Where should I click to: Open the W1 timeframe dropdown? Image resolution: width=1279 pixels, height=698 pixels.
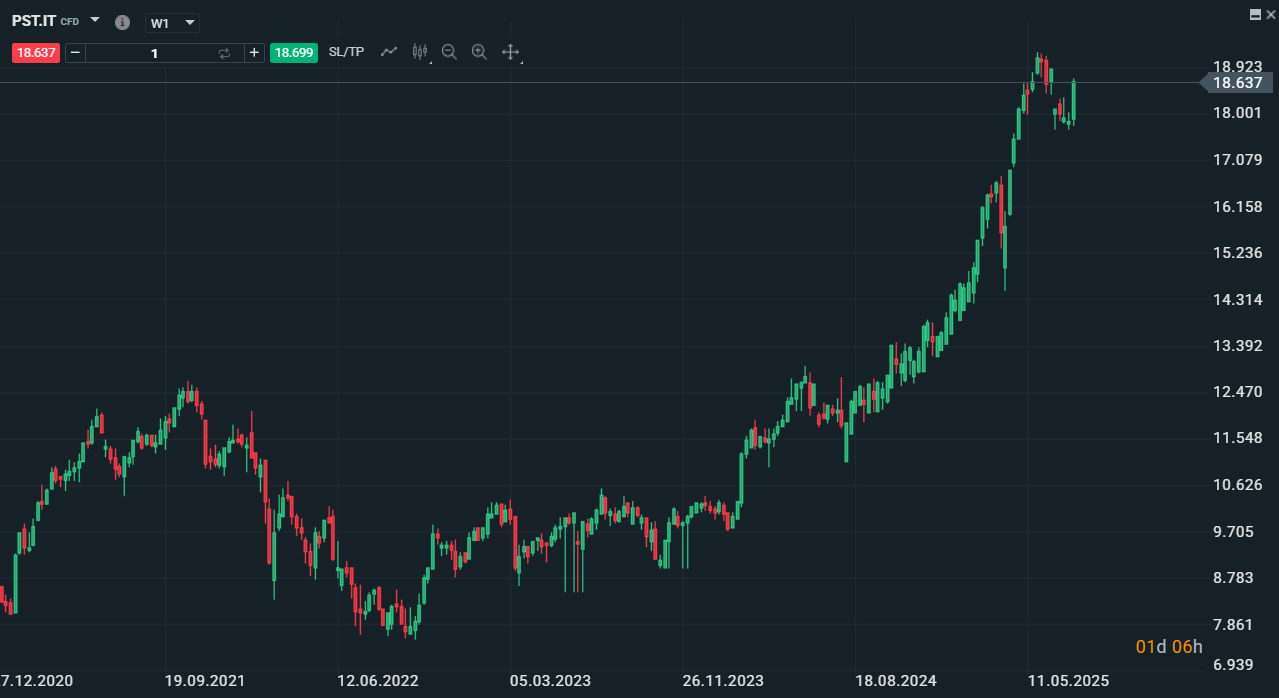[172, 23]
